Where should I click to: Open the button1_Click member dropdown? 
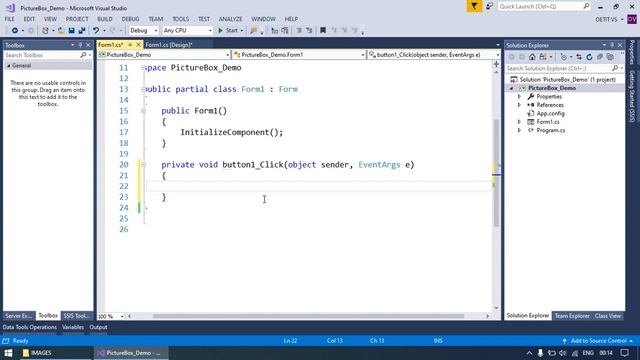click(x=434, y=55)
